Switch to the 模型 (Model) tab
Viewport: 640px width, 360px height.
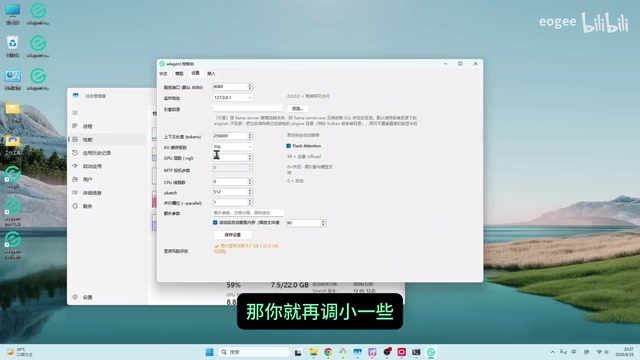coord(179,73)
